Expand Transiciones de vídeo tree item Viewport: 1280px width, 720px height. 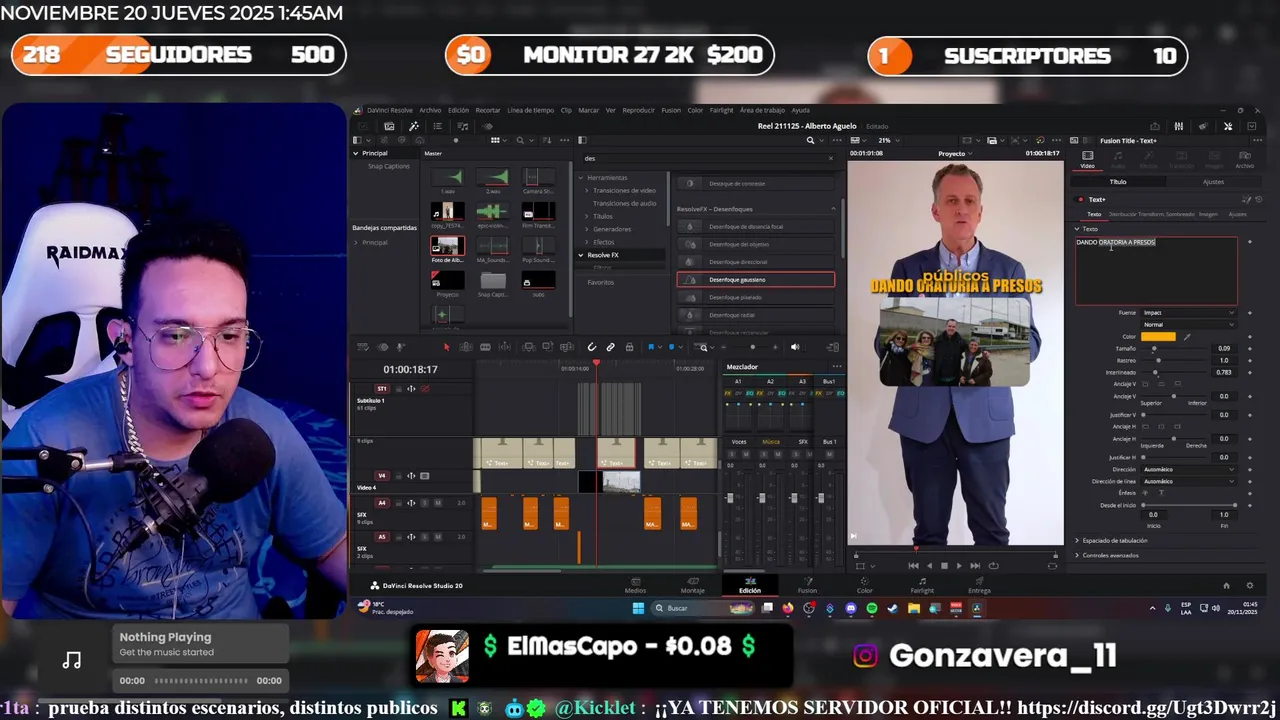[588, 190]
